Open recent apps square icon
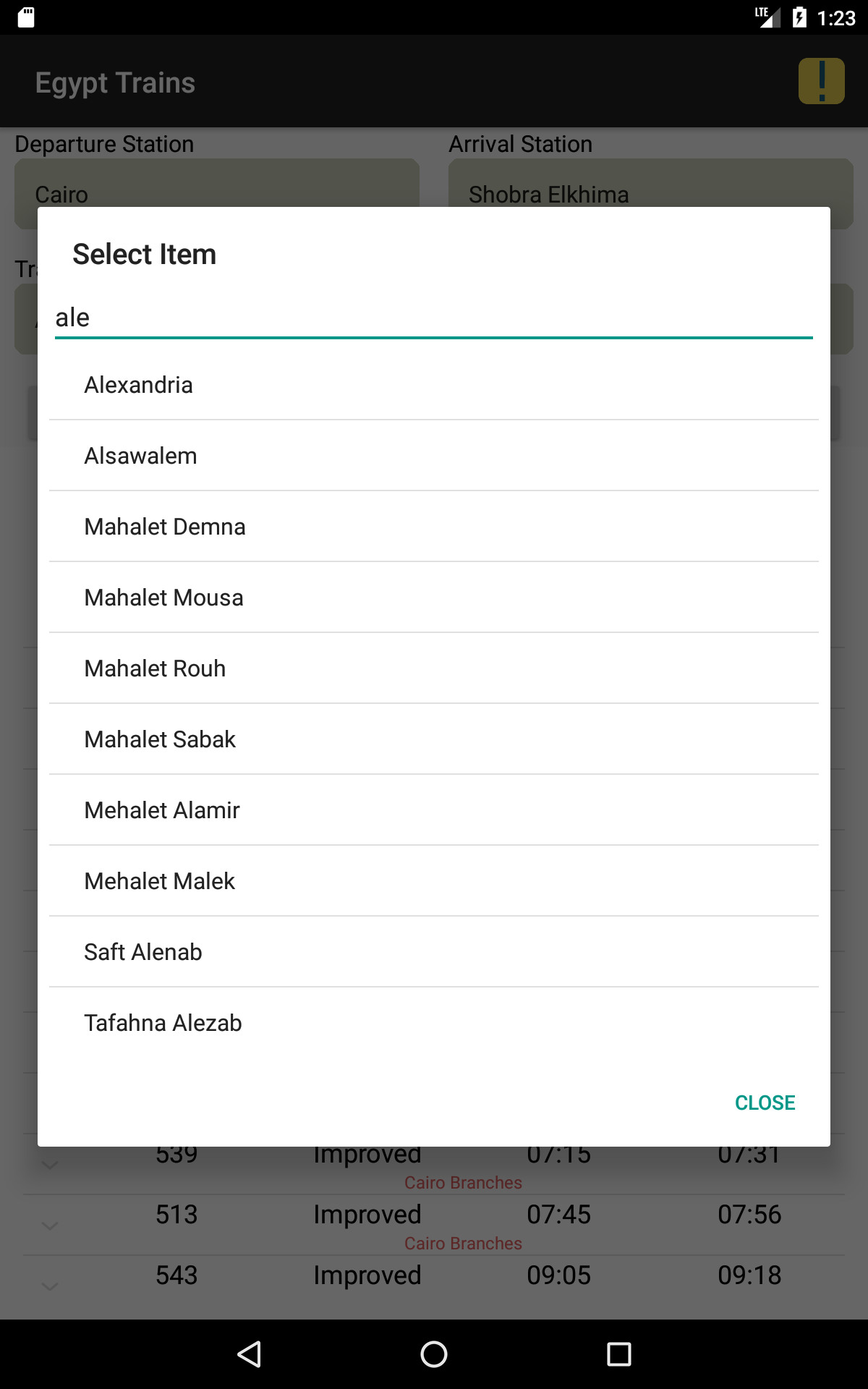The image size is (868, 1389). (618, 1354)
